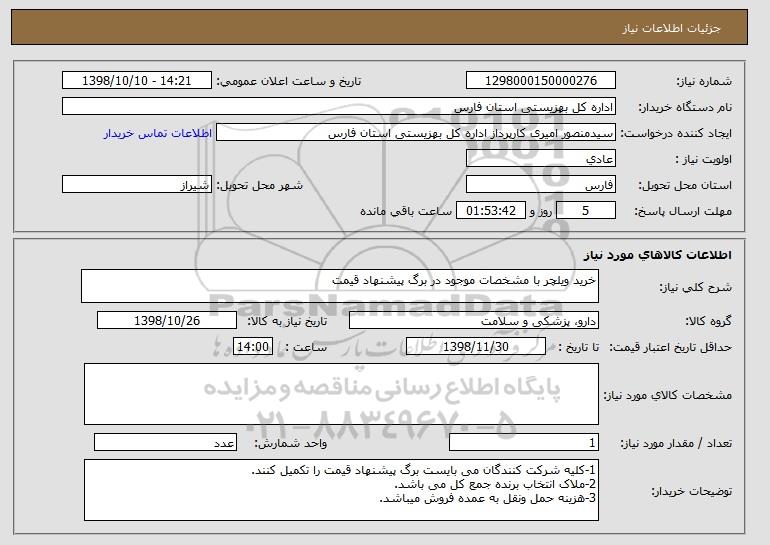770x545 pixels.
Task: Click the شهر محل تحویل label
Action: [x=260, y=185]
